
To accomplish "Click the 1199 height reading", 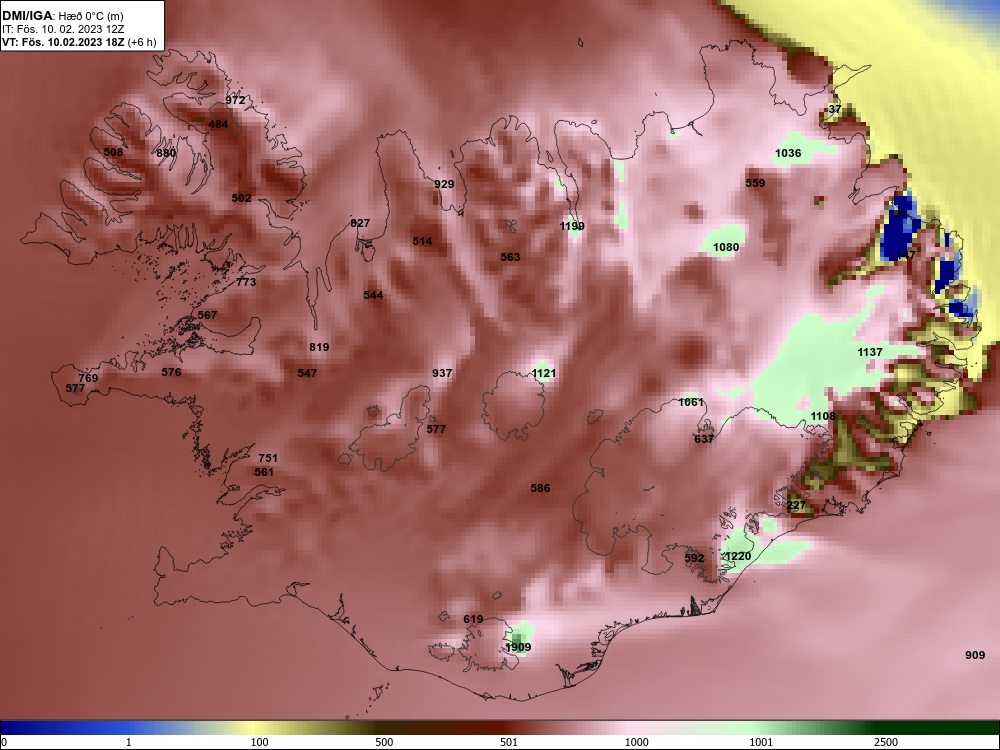I will 572,226.
